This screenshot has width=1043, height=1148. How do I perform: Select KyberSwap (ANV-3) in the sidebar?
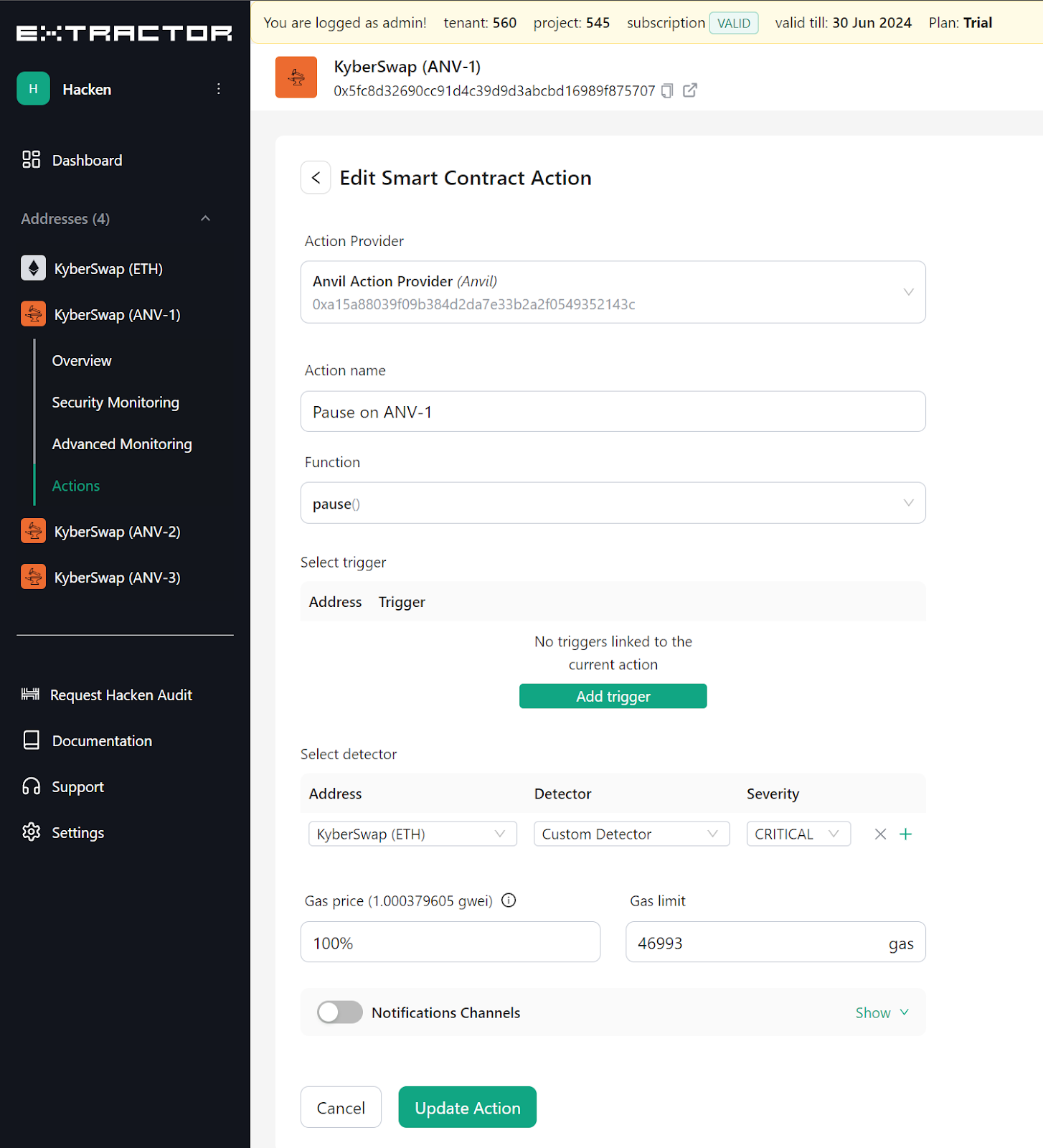click(x=117, y=578)
